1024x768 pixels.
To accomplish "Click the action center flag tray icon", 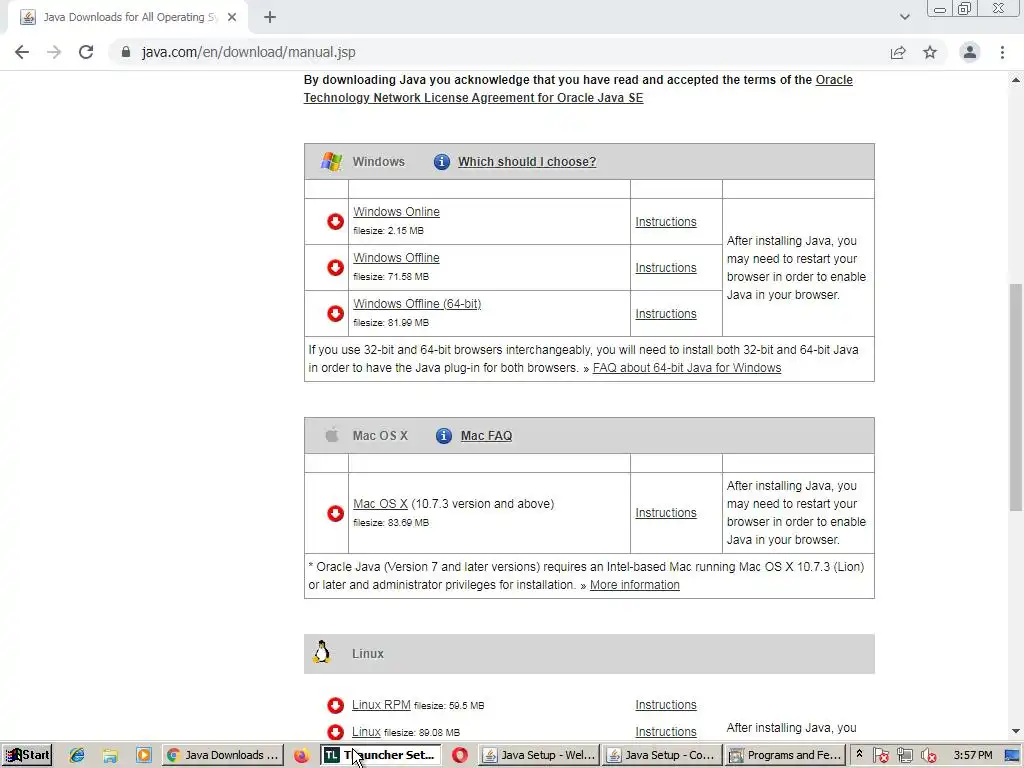I will 880,755.
